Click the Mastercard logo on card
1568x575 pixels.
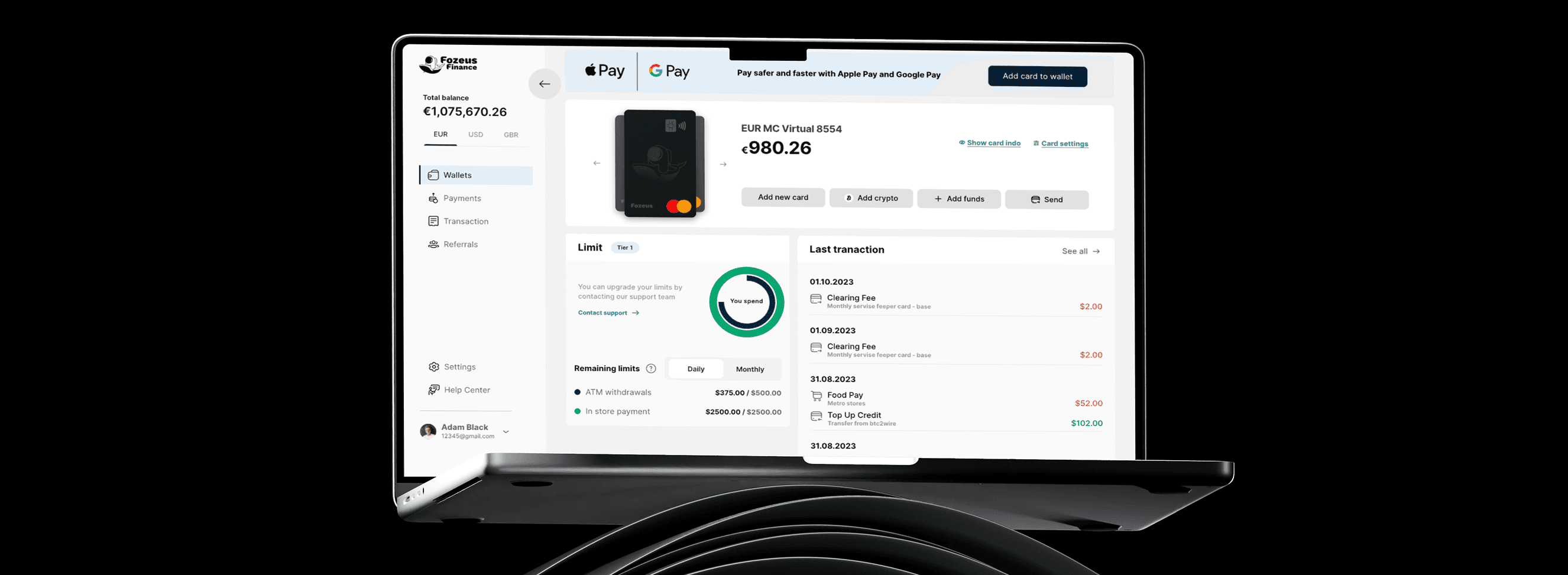coord(679,206)
